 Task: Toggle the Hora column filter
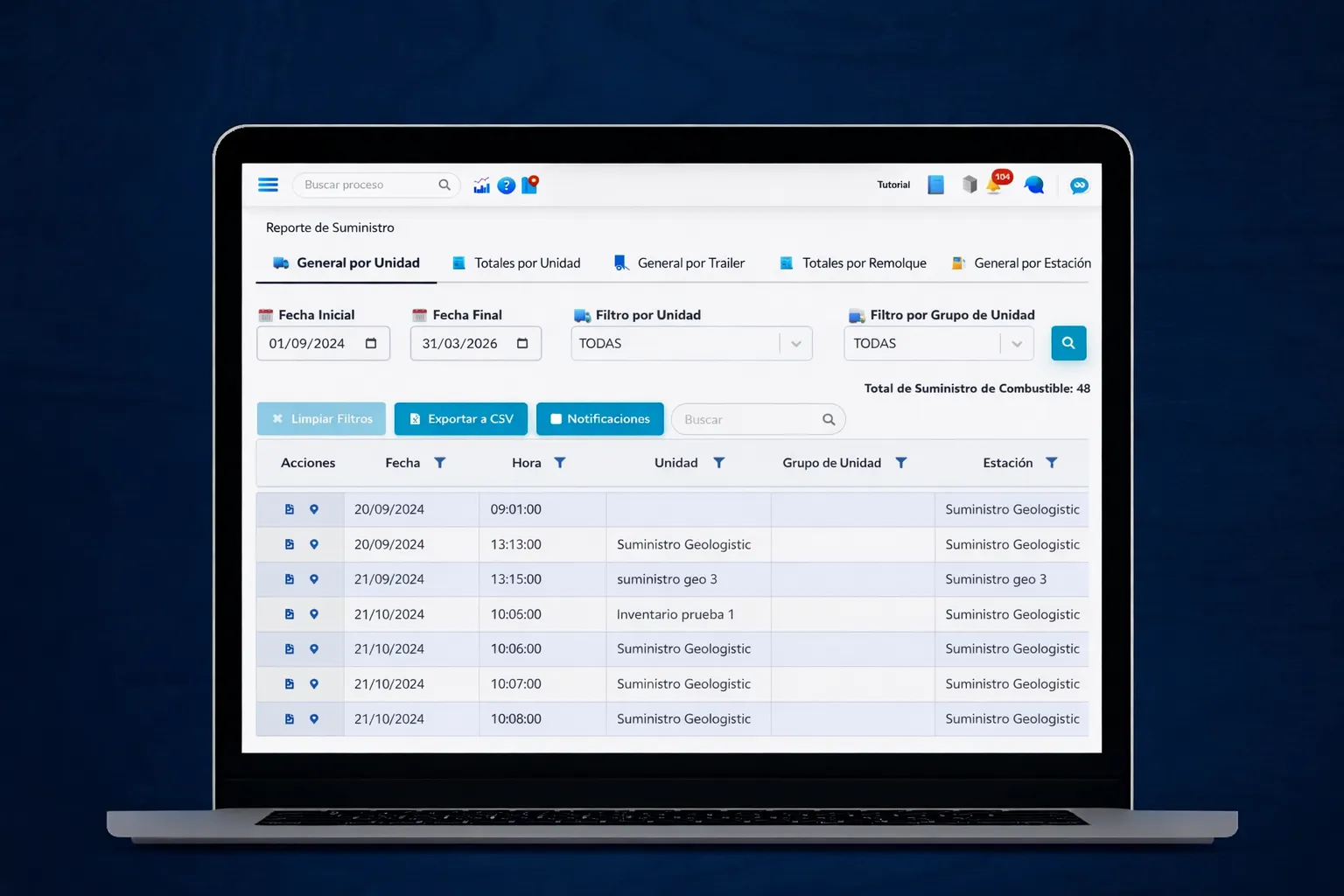(x=560, y=463)
